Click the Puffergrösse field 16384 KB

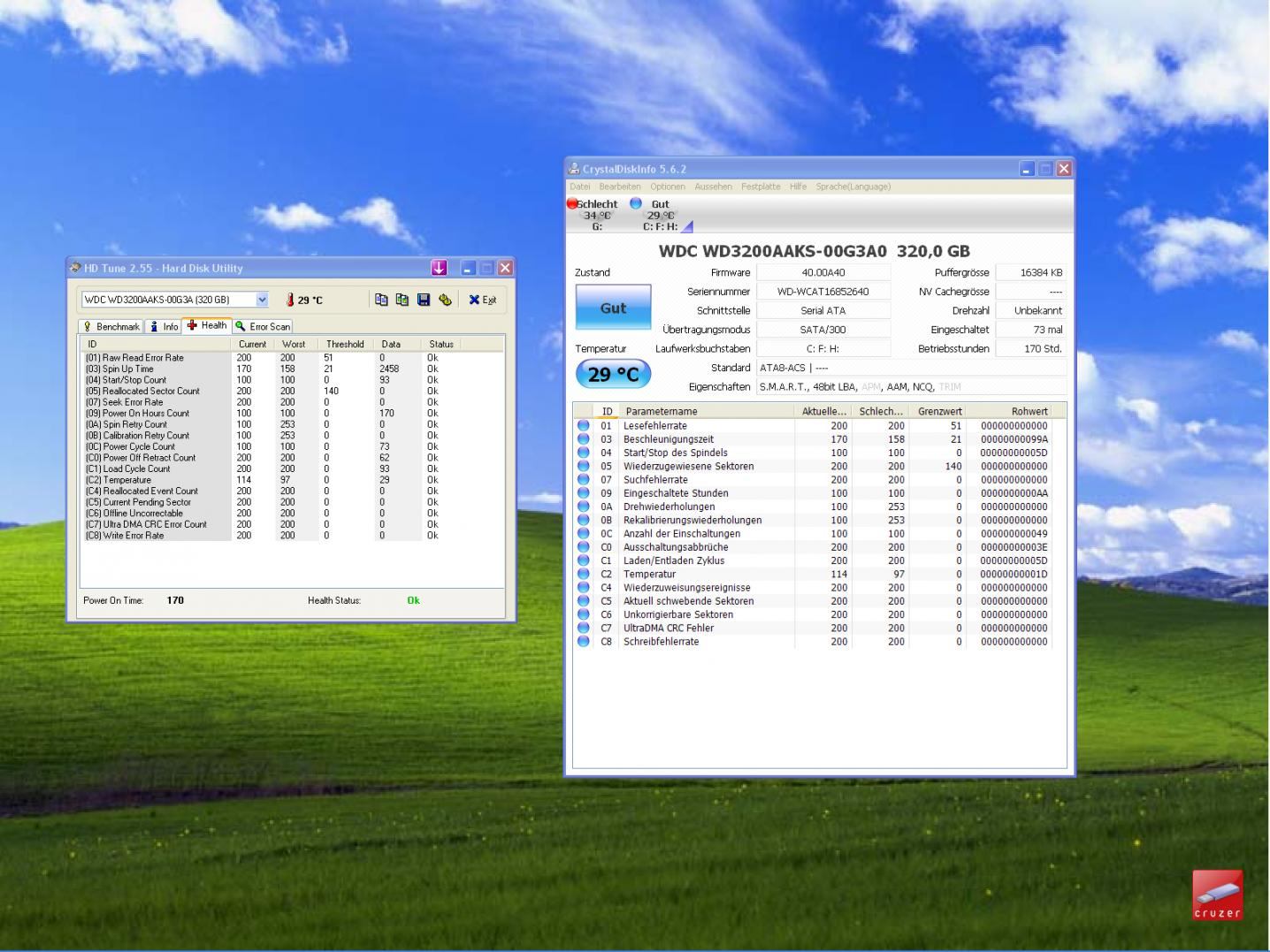(1030, 272)
